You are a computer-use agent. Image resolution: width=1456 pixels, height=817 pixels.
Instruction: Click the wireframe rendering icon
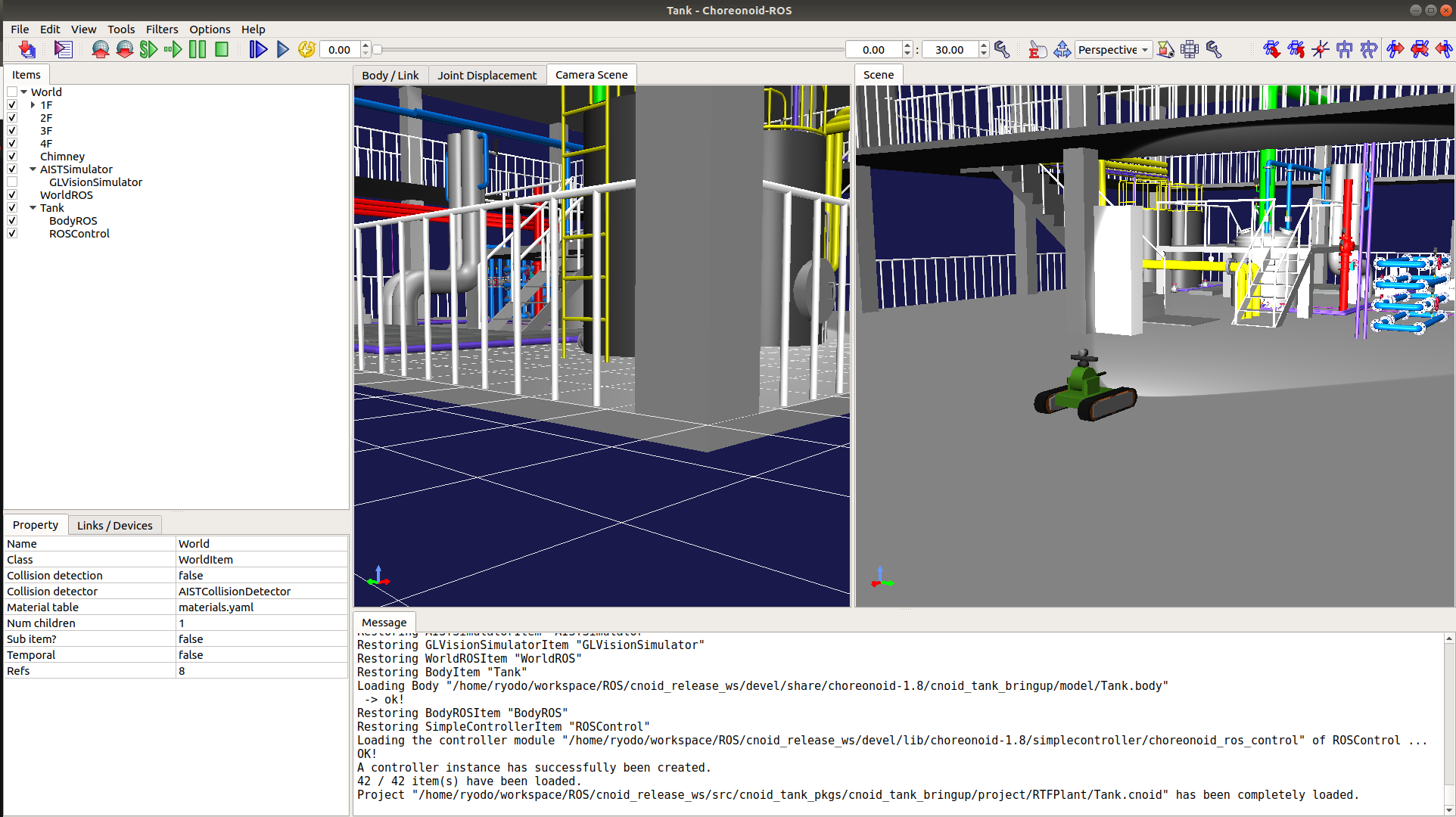click(x=1190, y=50)
